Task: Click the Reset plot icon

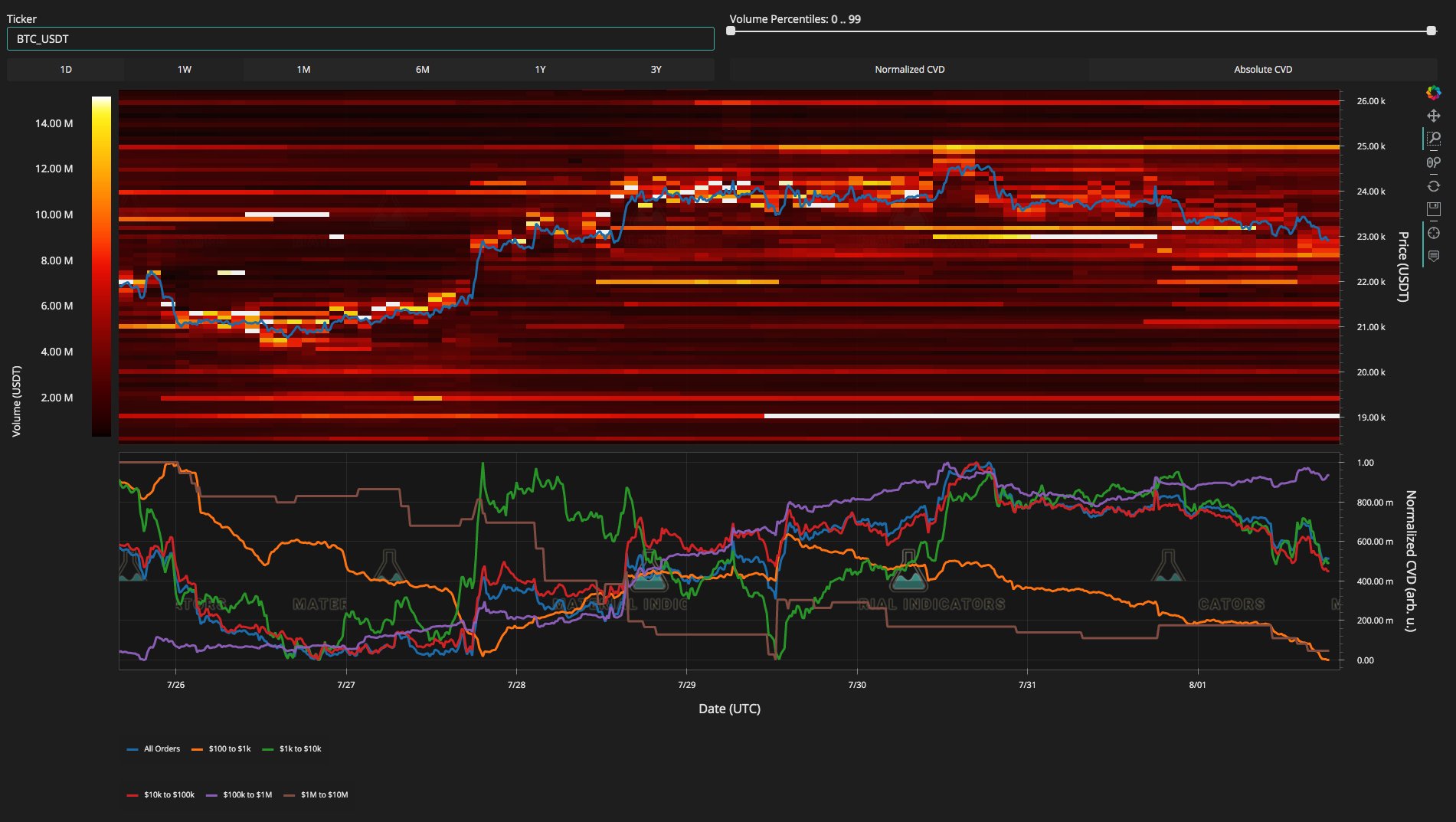Action: pos(1433,186)
